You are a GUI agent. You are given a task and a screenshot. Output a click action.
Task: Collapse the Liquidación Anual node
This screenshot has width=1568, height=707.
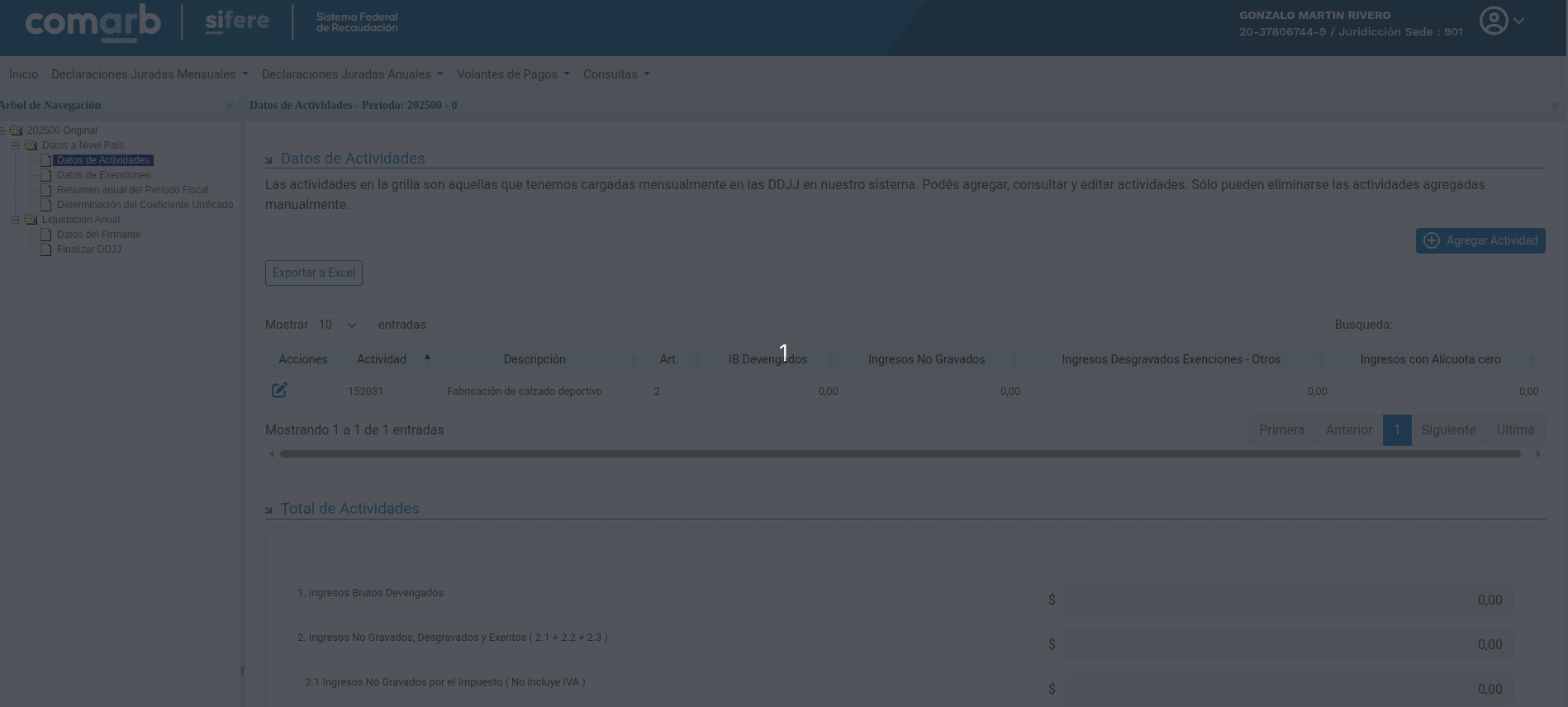click(x=15, y=220)
